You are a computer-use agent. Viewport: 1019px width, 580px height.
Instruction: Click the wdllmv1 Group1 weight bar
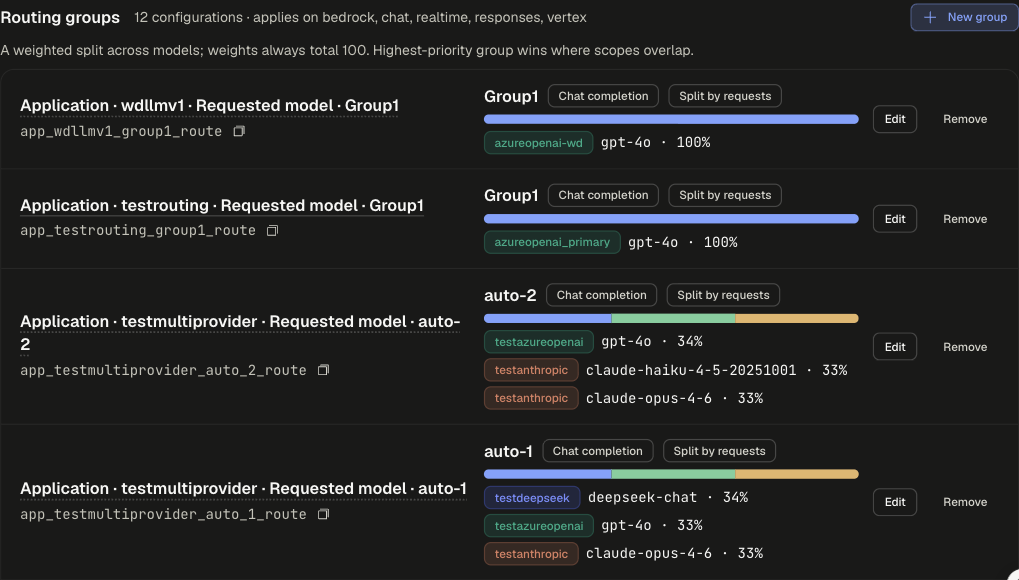coord(671,119)
